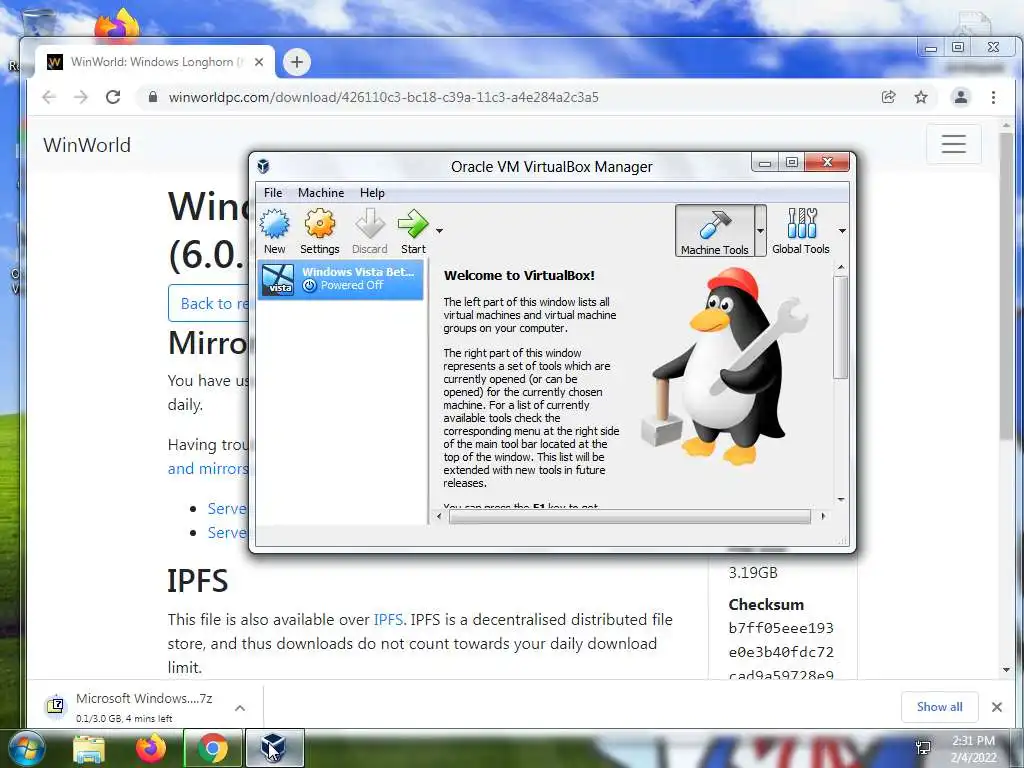The height and width of the screenshot is (768, 1024).
Task: Select the Machine Tools button
Action: (x=714, y=231)
